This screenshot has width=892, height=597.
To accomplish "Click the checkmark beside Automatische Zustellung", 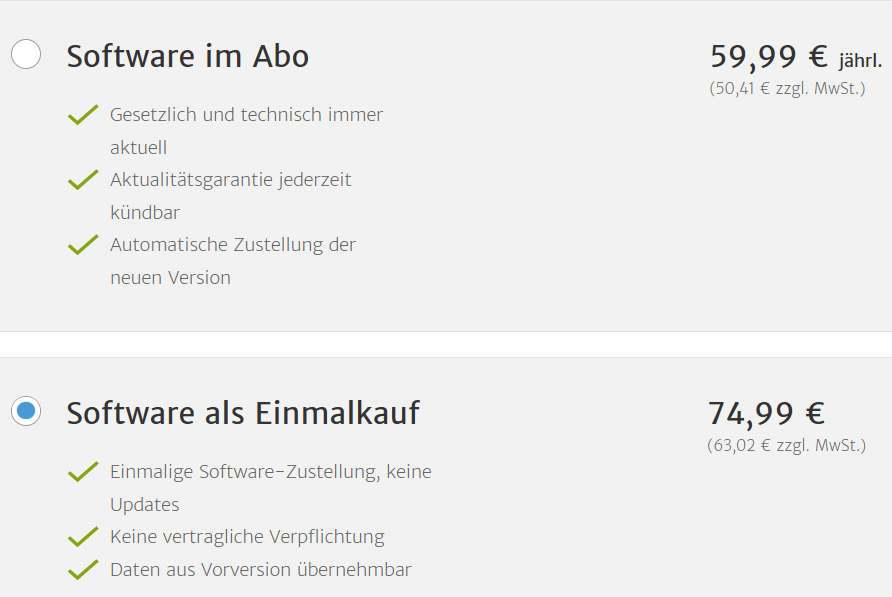I will tap(82, 245).
